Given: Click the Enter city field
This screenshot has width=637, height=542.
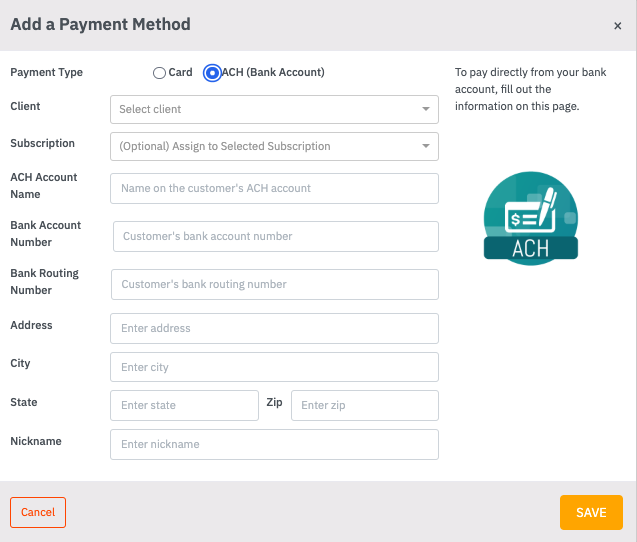Looking at the screenshot, I should (274, 367).
